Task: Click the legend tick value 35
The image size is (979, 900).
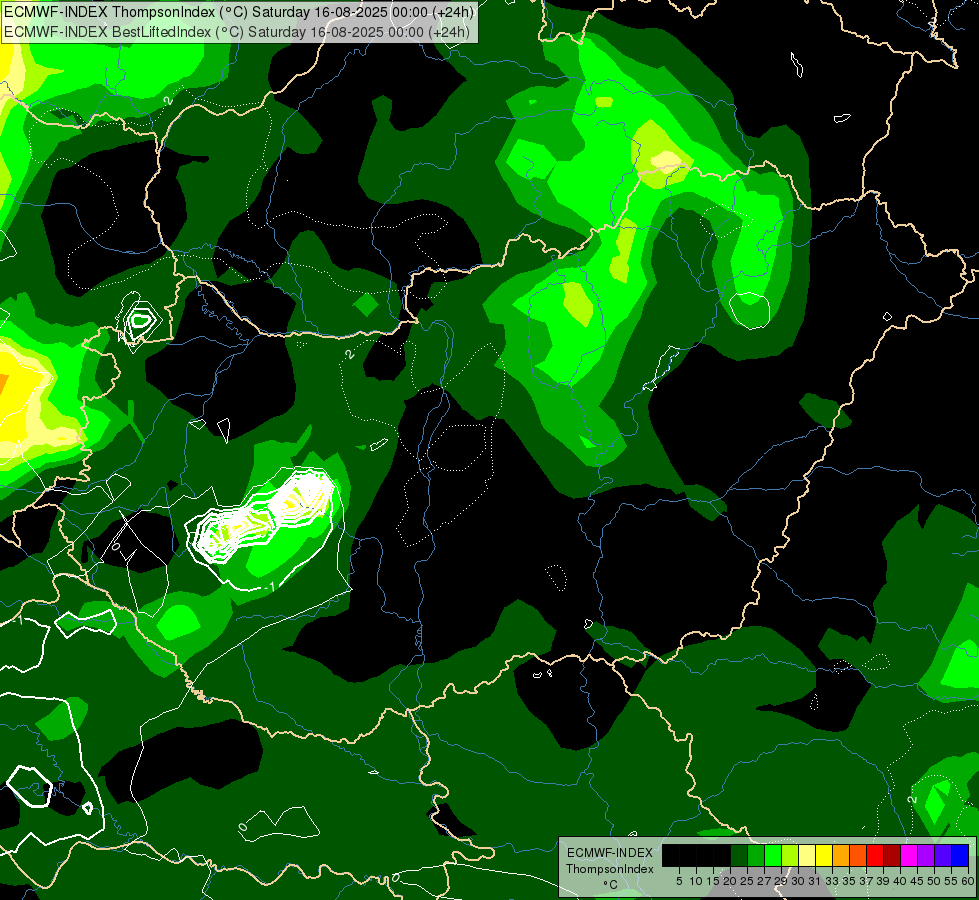Action: 849,881
